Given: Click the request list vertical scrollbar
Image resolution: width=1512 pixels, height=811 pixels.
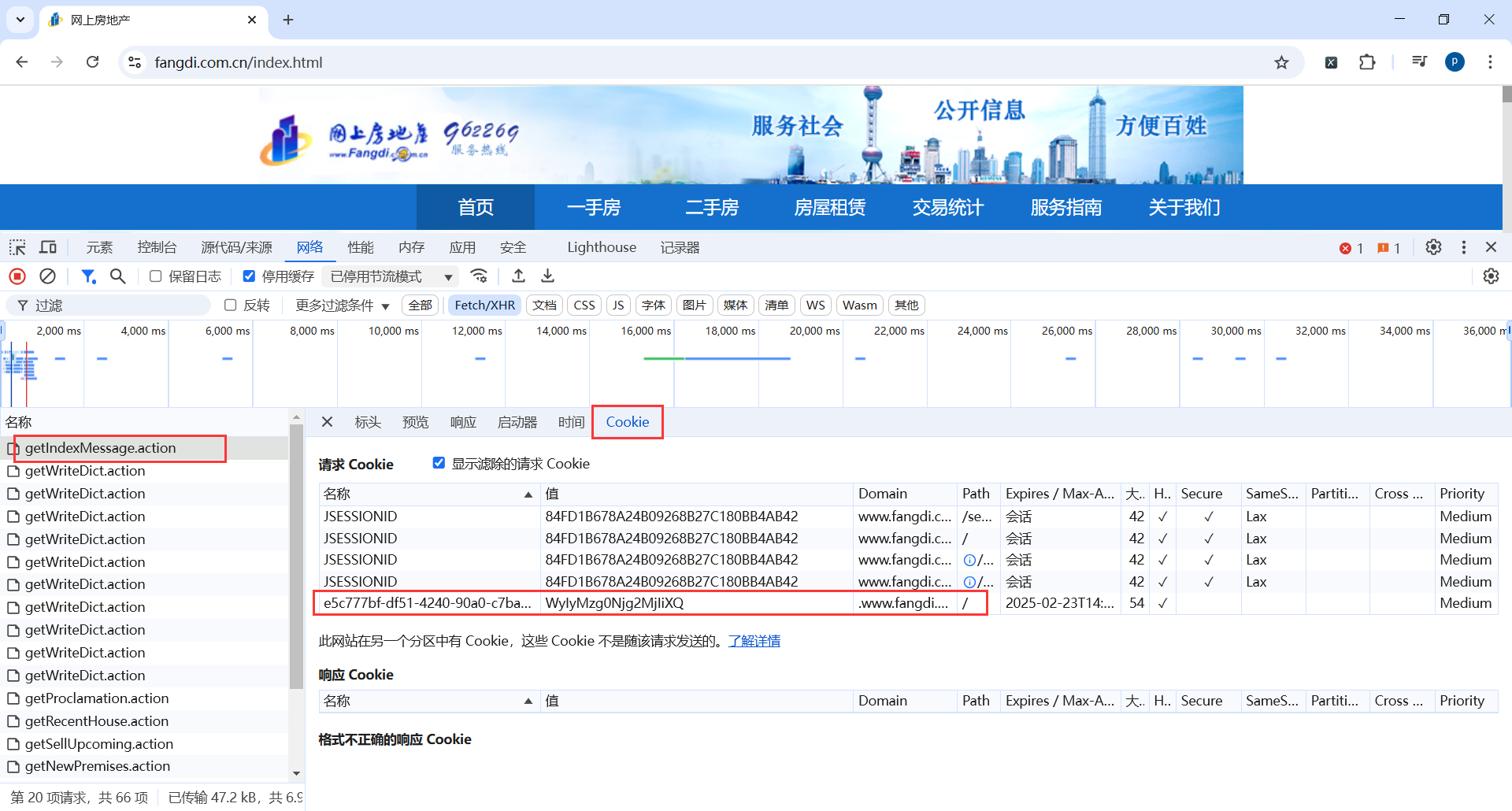Looking at the screenshot, I should [x=296, y=557].
